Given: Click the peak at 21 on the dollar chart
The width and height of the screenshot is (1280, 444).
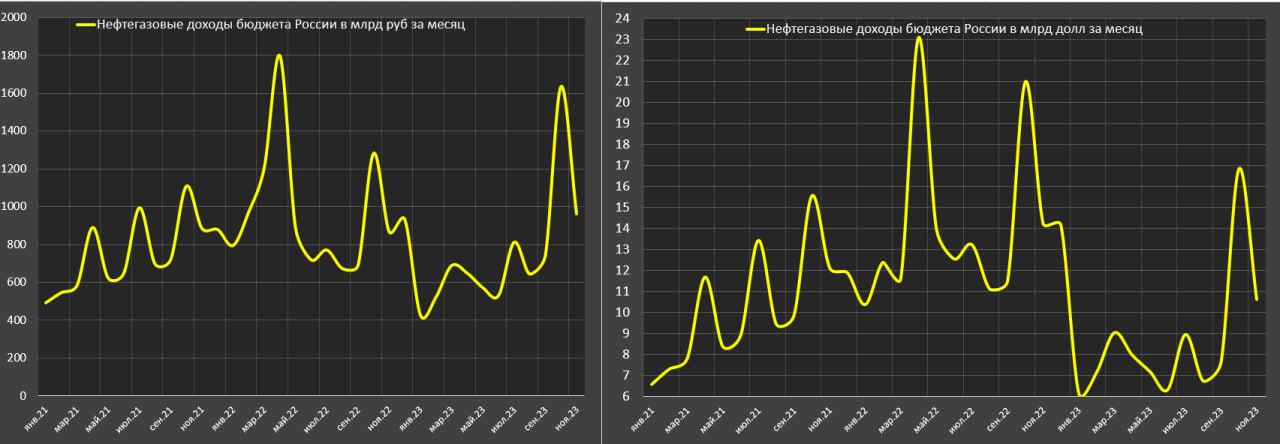Looking at the screenshot, I should pyautogui.click(x=1025, y=82).
